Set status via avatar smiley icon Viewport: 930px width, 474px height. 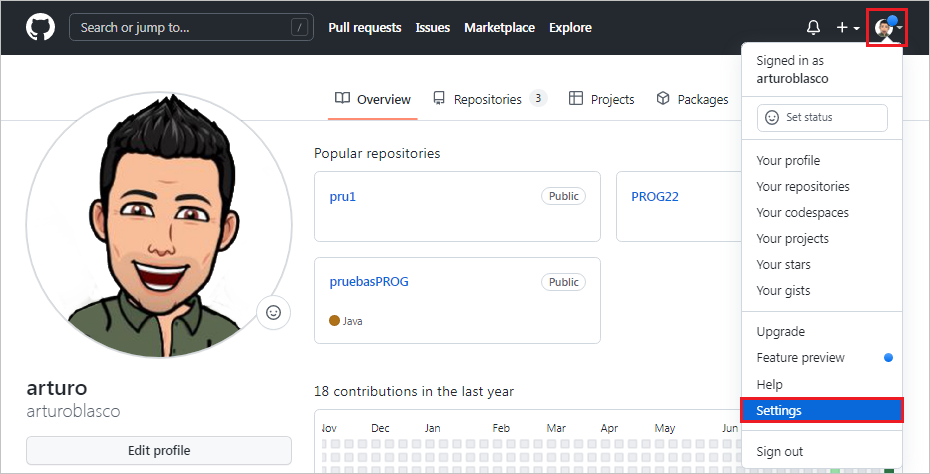click(x=273, y=312)
